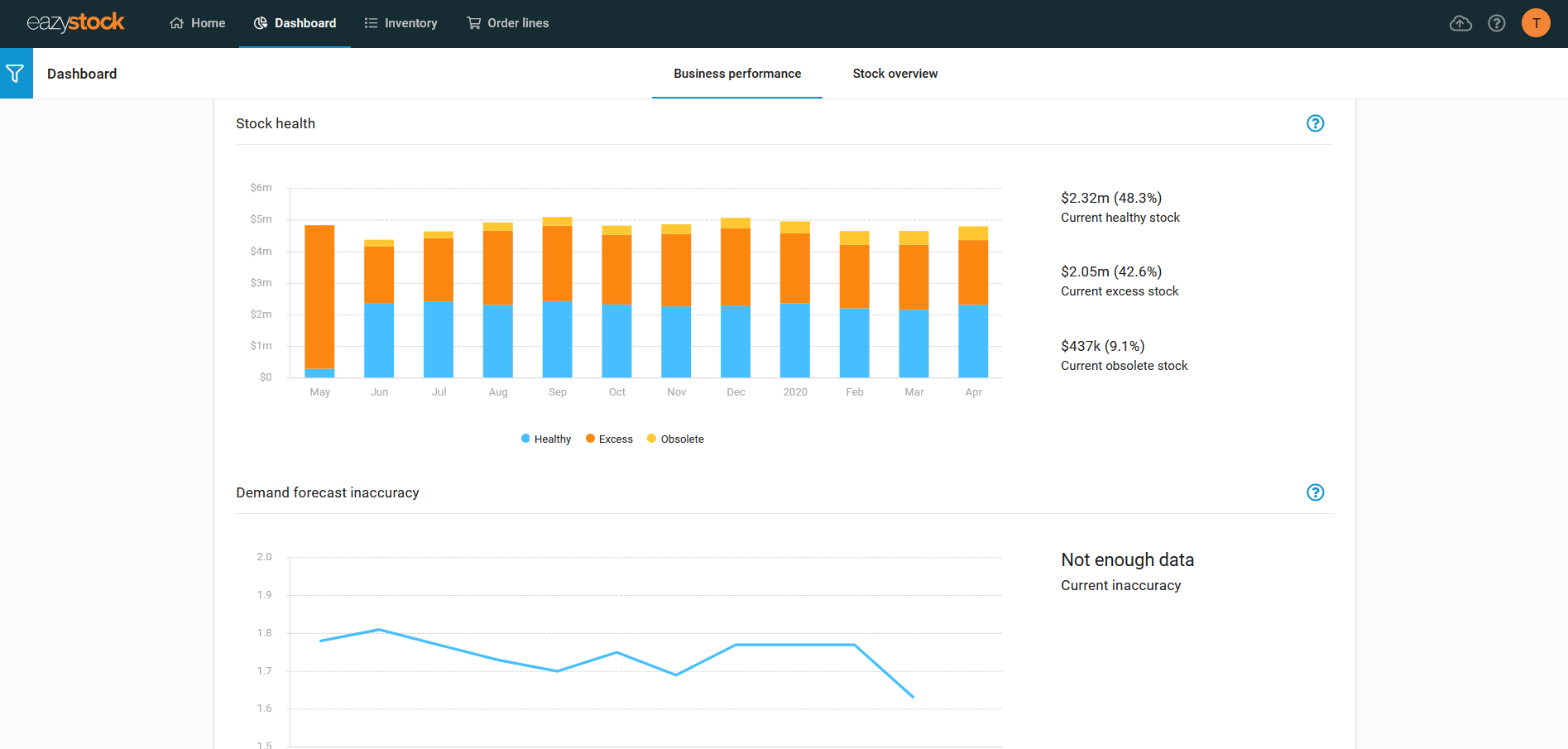Click the cloud upload icon
The height and width of the screenshot is (749, 1568).
coord(1460,23)
